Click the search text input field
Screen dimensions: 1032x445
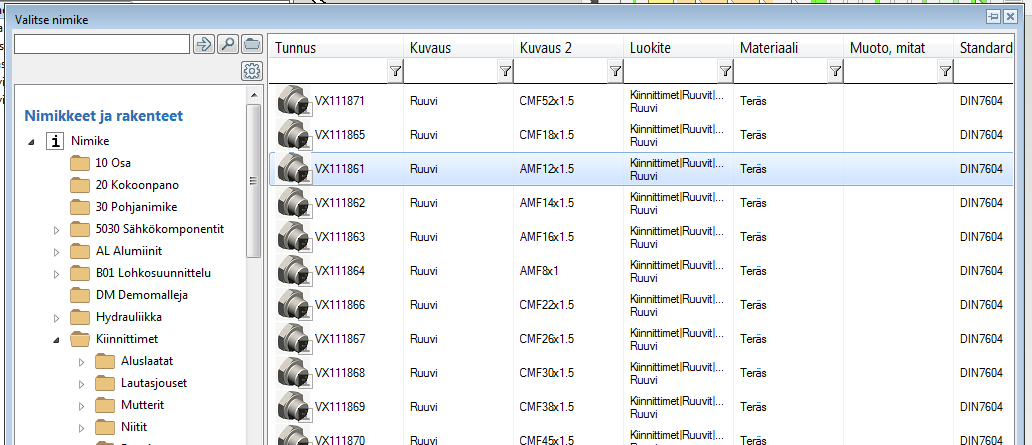[x=101, y=44]
